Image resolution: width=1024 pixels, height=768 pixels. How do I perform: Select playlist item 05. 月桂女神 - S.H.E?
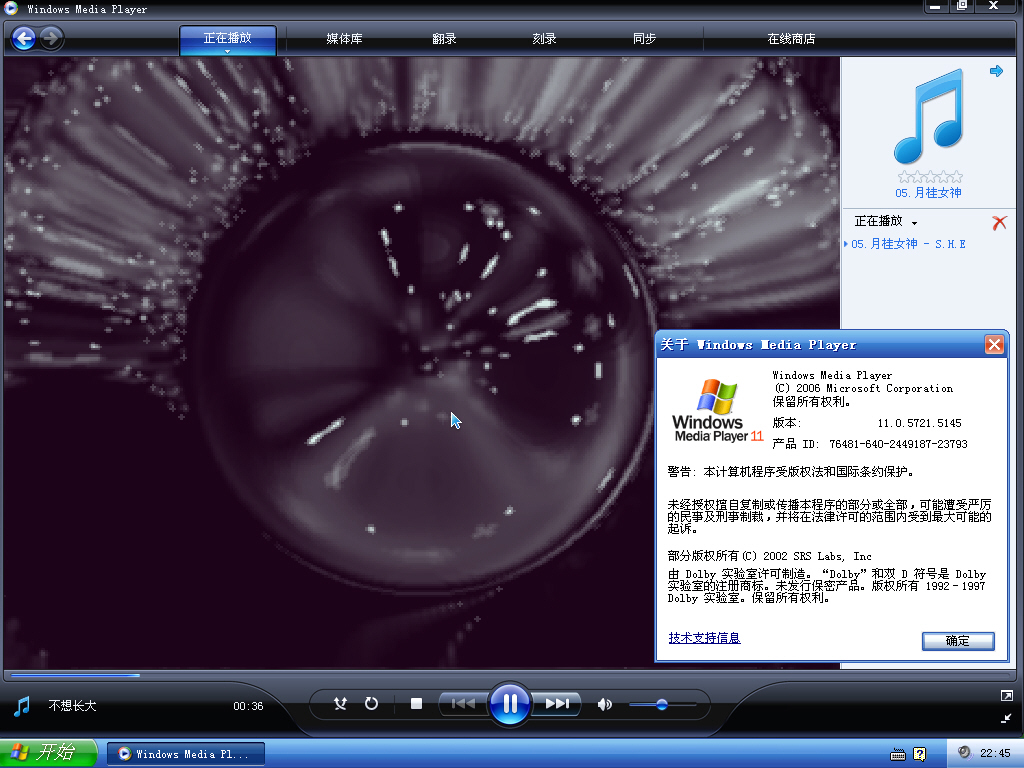[908, 244]
